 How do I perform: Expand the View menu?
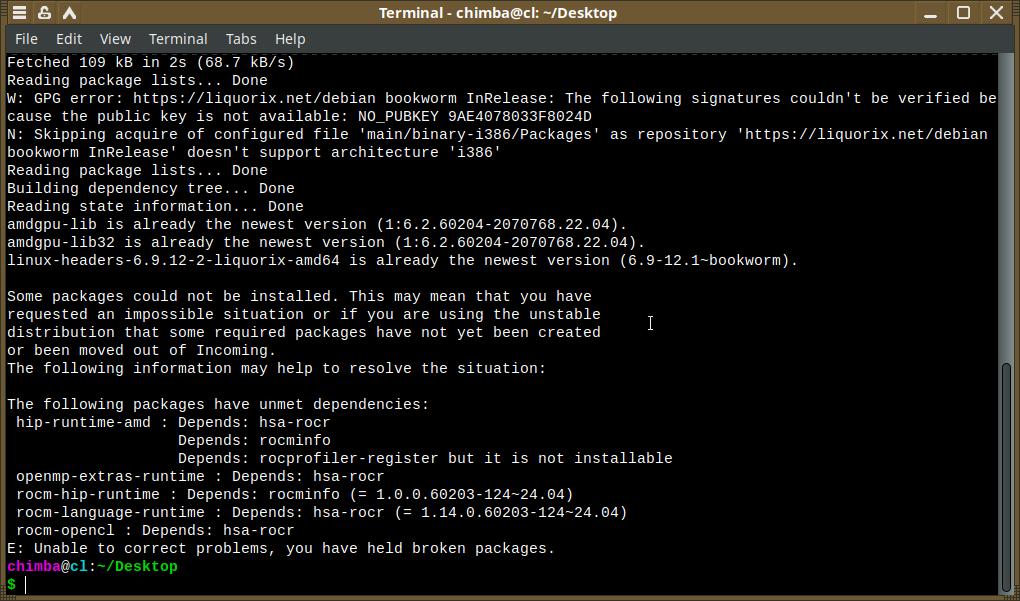pos(115,39)
